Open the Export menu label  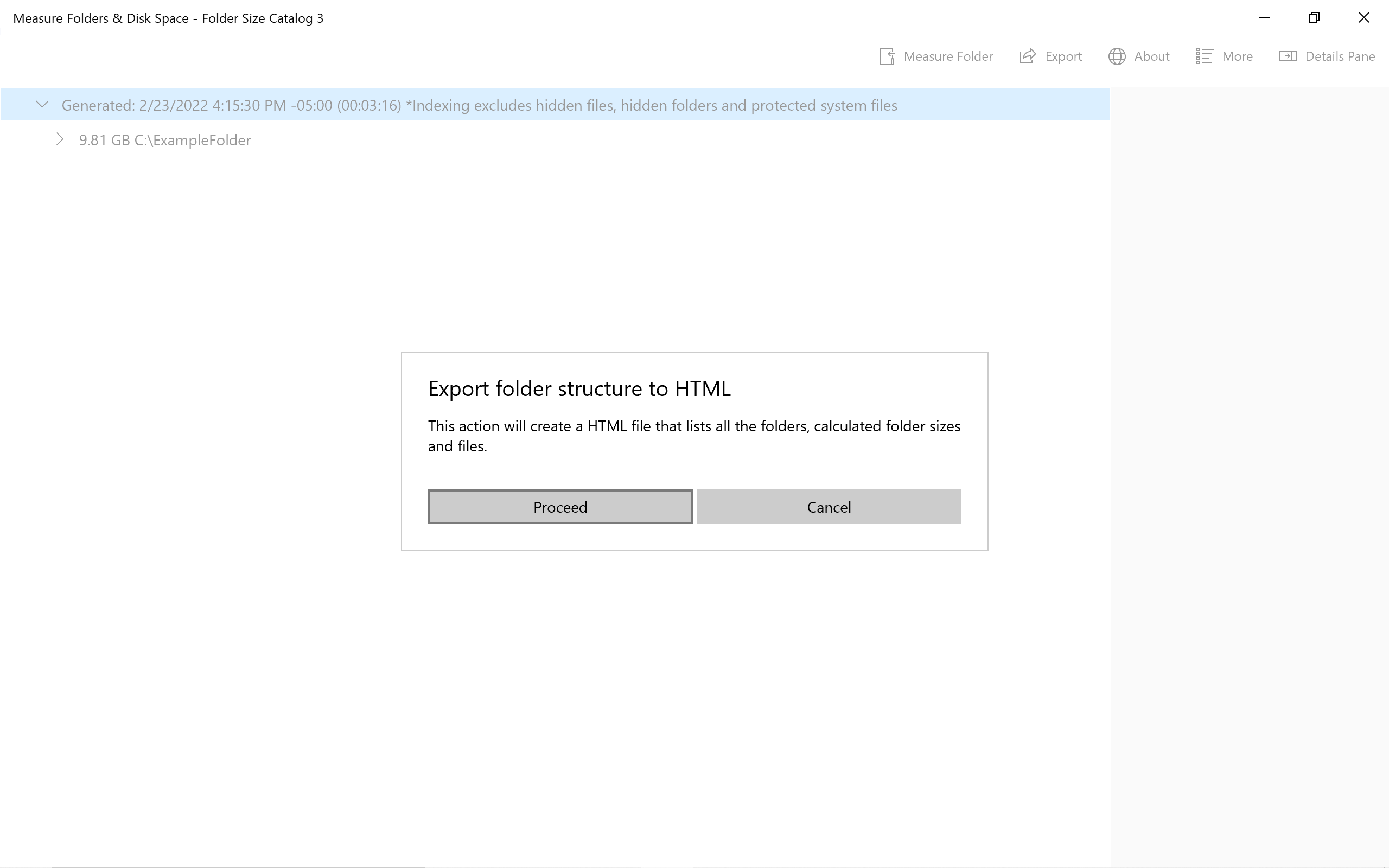[1063, 56]
